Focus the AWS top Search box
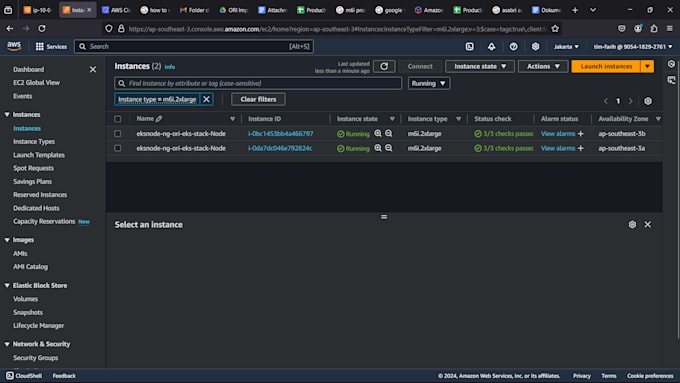Viewport: 680px width, 383px height. [x=194, y=46]
